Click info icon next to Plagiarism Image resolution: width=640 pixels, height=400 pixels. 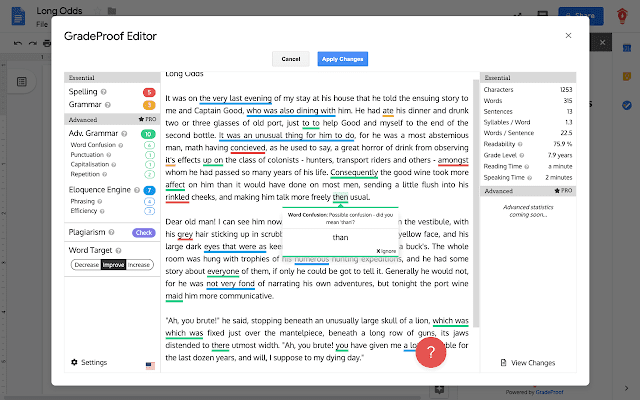click(111, 232)
